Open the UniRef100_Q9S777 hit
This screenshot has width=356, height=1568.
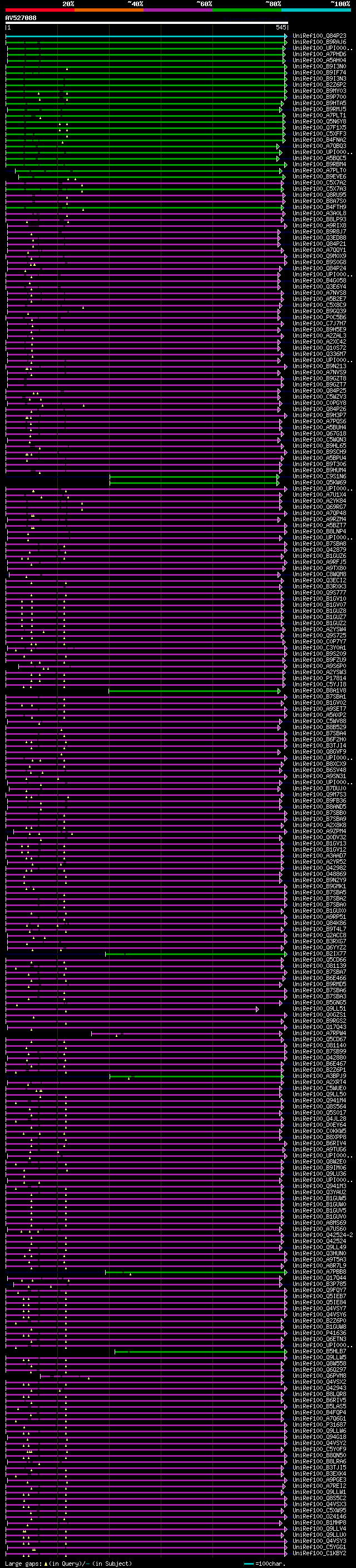click(x=319, y=593)
